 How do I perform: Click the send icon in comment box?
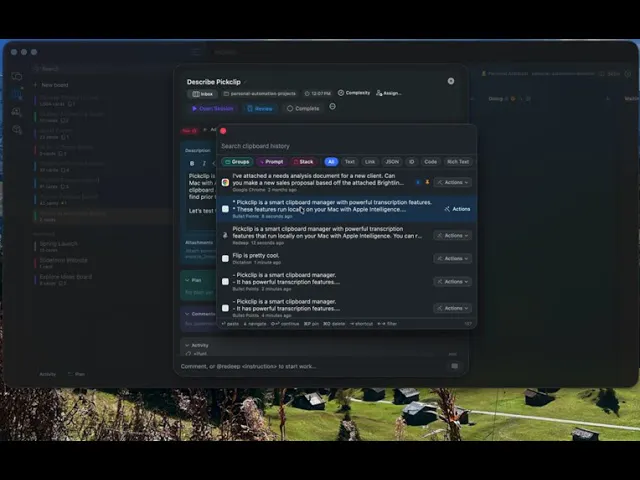[x=455, y=366]
